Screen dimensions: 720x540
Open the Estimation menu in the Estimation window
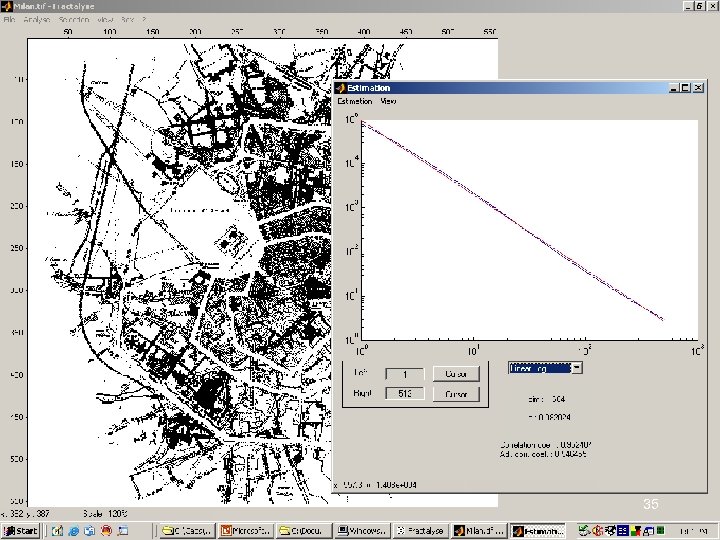point(354,101)
